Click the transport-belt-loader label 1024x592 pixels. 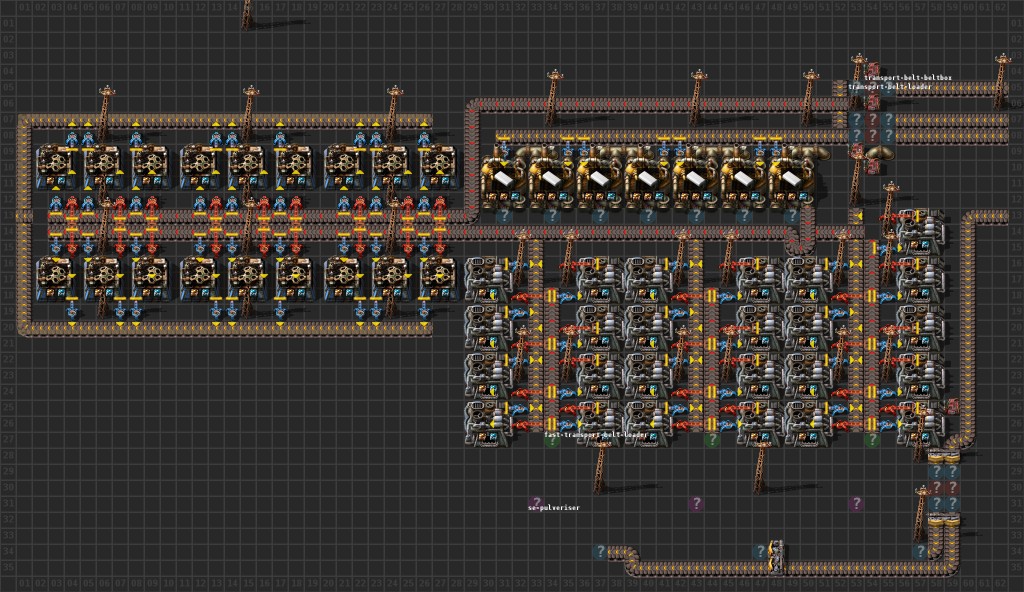[890, 86]
